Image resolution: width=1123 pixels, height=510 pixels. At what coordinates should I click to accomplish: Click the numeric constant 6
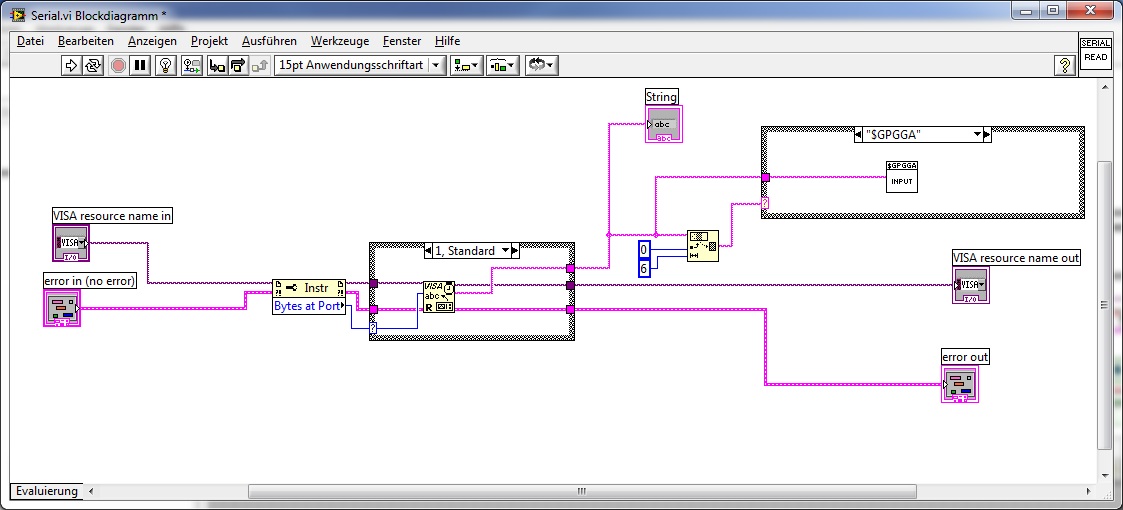[644, 269]
